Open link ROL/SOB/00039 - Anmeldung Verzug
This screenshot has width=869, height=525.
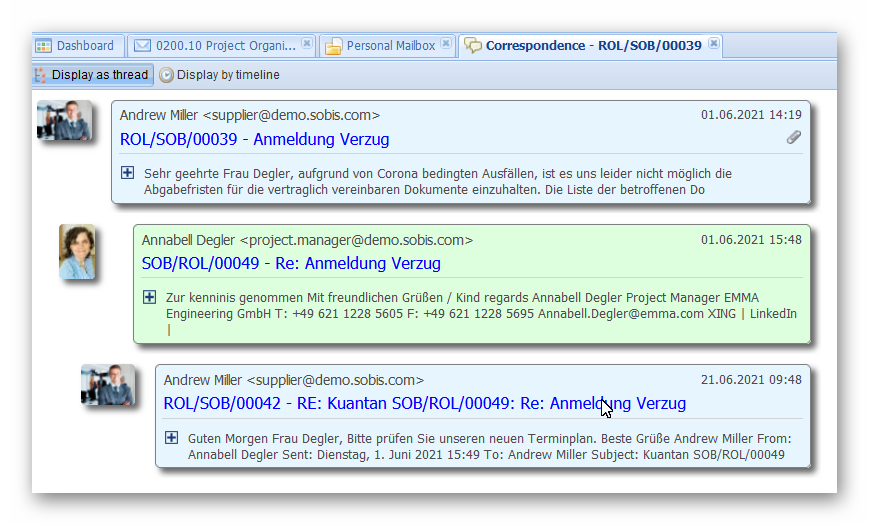[254, 139]
